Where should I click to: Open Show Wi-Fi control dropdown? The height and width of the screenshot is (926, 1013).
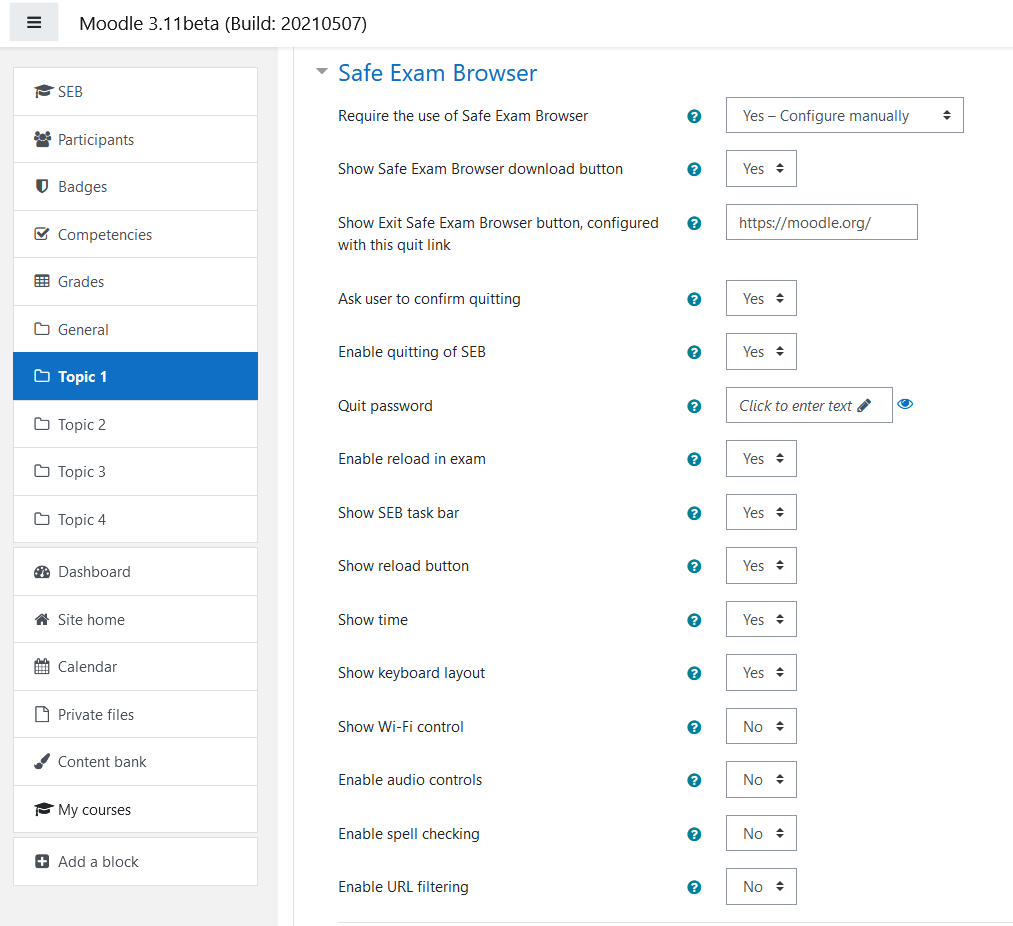761,726
